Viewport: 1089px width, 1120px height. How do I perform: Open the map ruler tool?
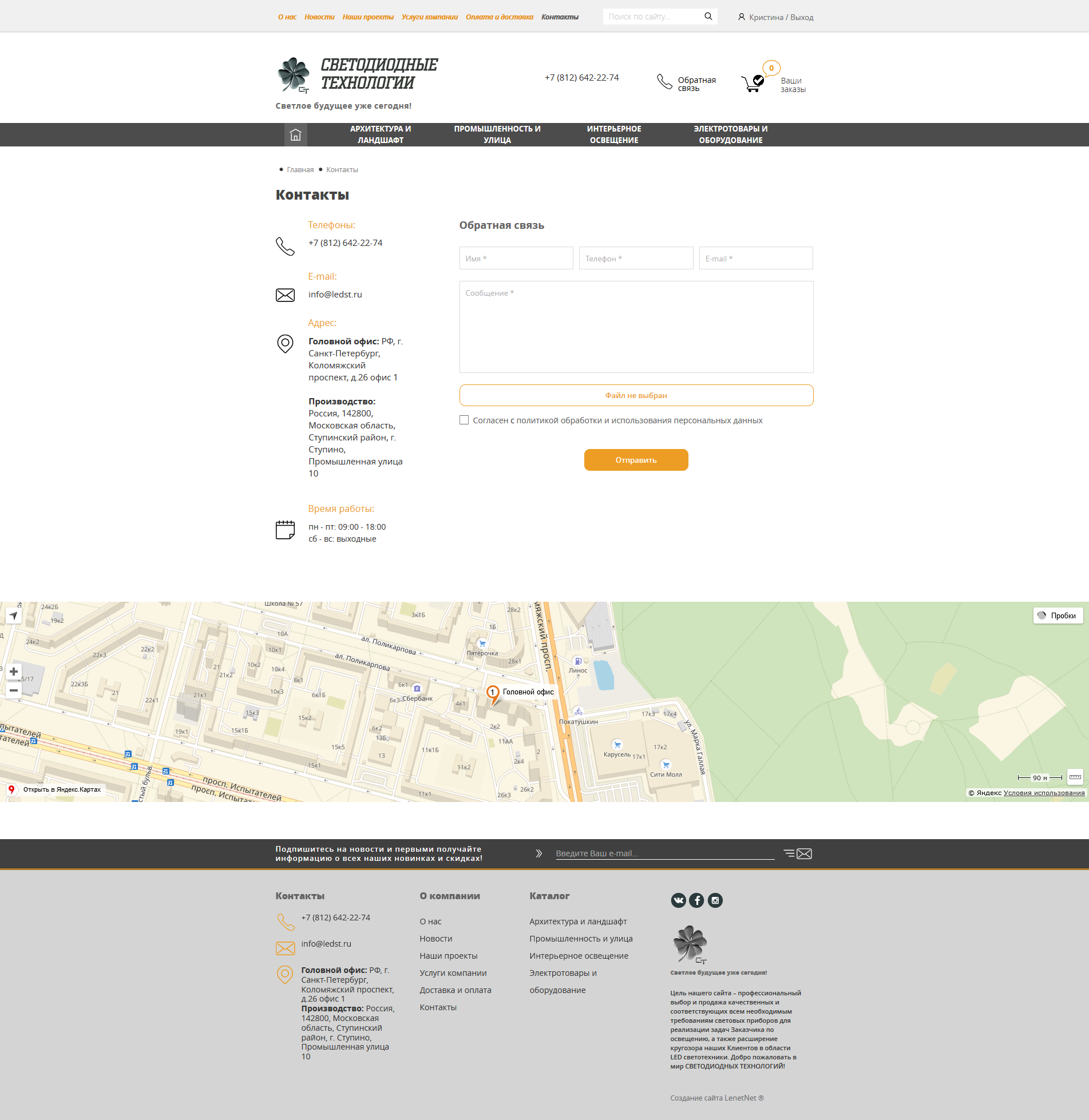click(x=1075, y=777)
